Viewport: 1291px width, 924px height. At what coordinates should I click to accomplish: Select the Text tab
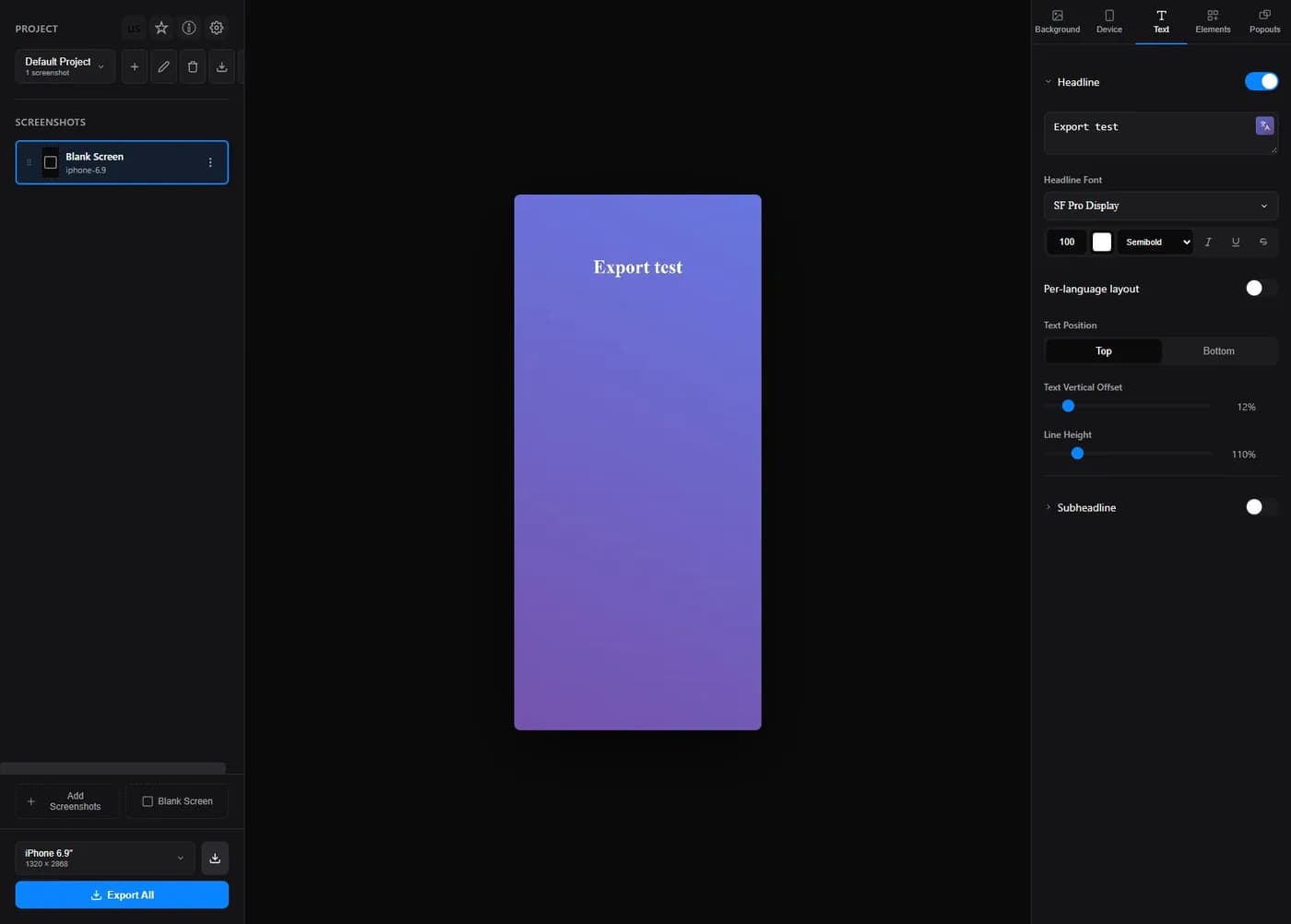click(x=1161, y=21)
